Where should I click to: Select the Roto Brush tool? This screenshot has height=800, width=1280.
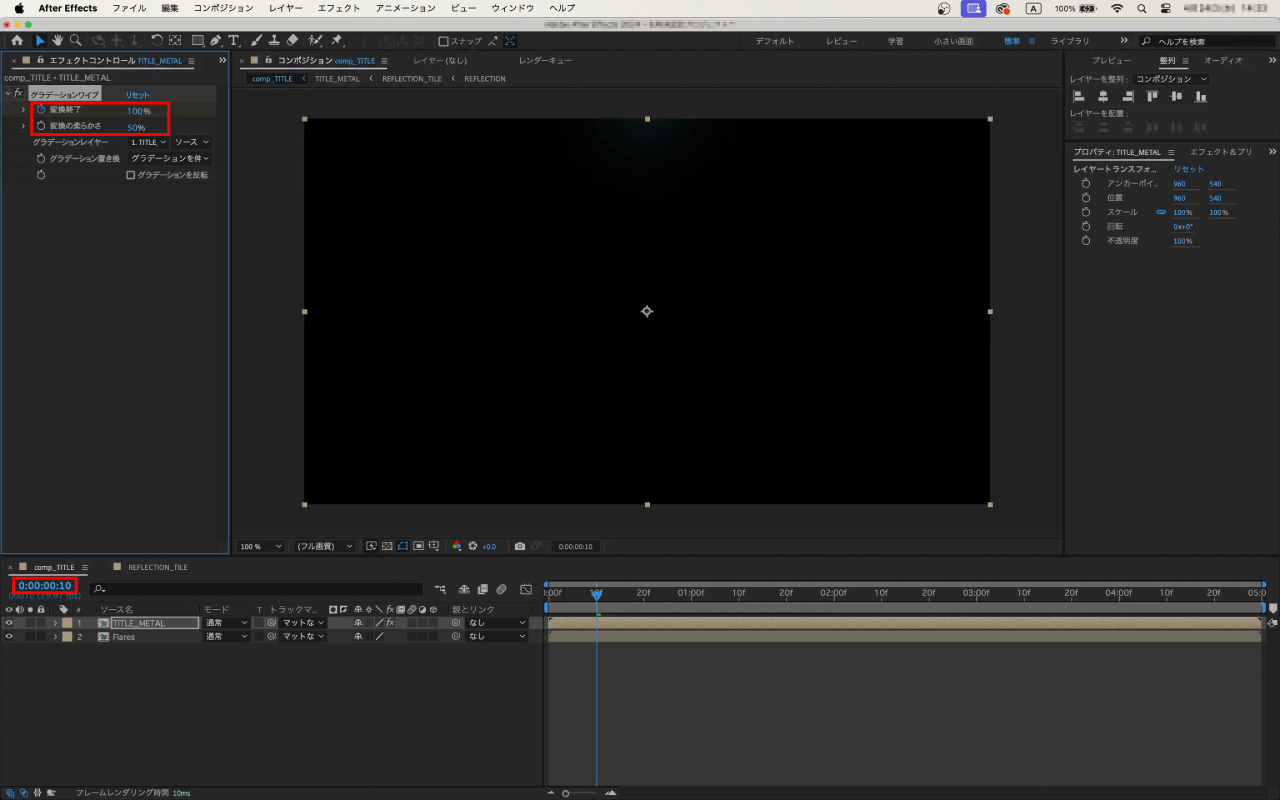click(x=316, y=41)
